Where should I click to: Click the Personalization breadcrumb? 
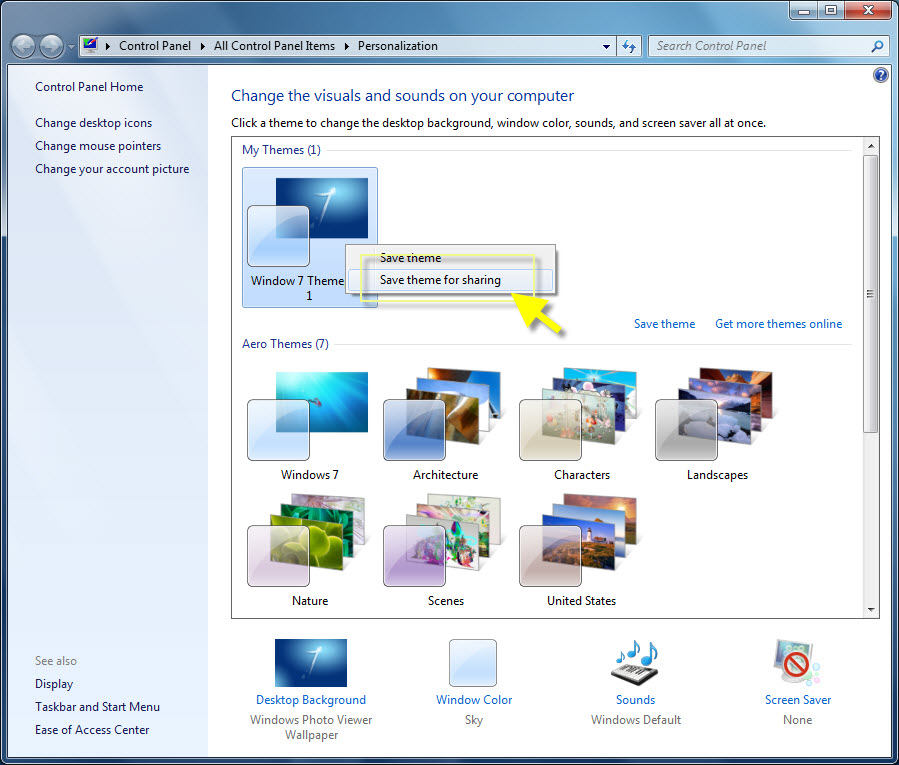pyautogui.click(x=397, y=46)
